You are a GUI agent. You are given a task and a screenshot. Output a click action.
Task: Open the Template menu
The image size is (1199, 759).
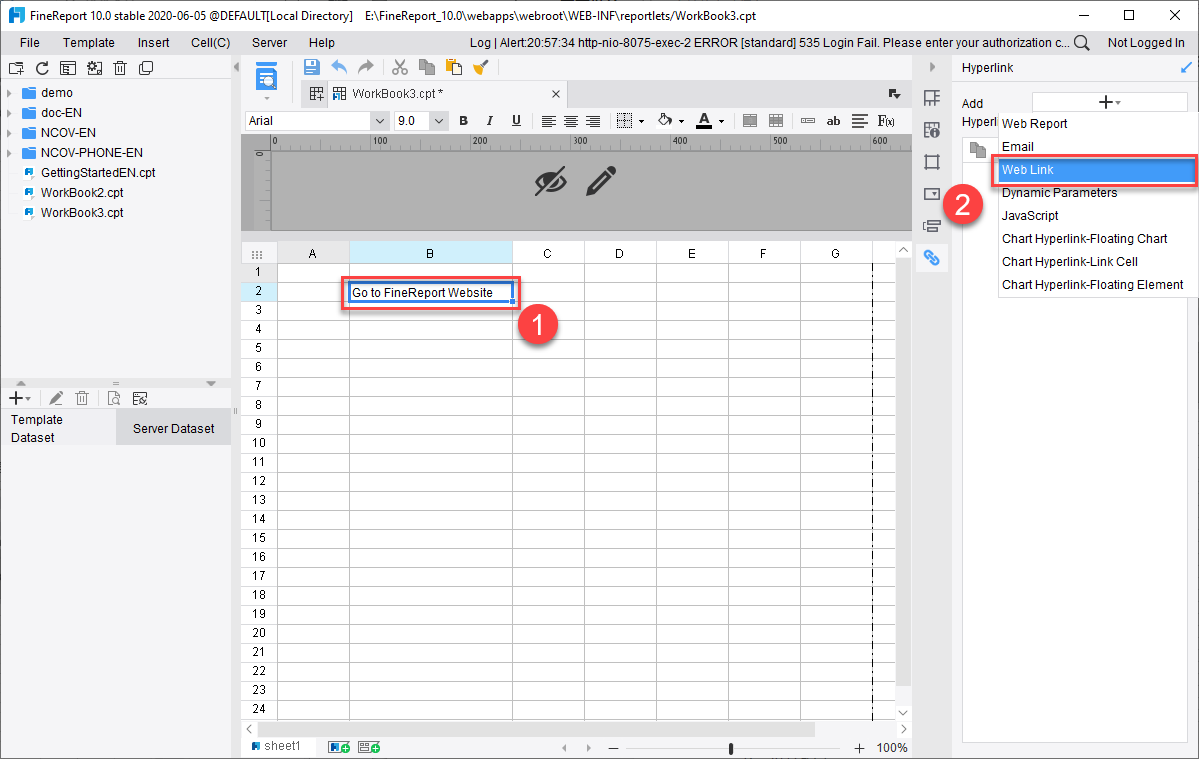(89, 43)
